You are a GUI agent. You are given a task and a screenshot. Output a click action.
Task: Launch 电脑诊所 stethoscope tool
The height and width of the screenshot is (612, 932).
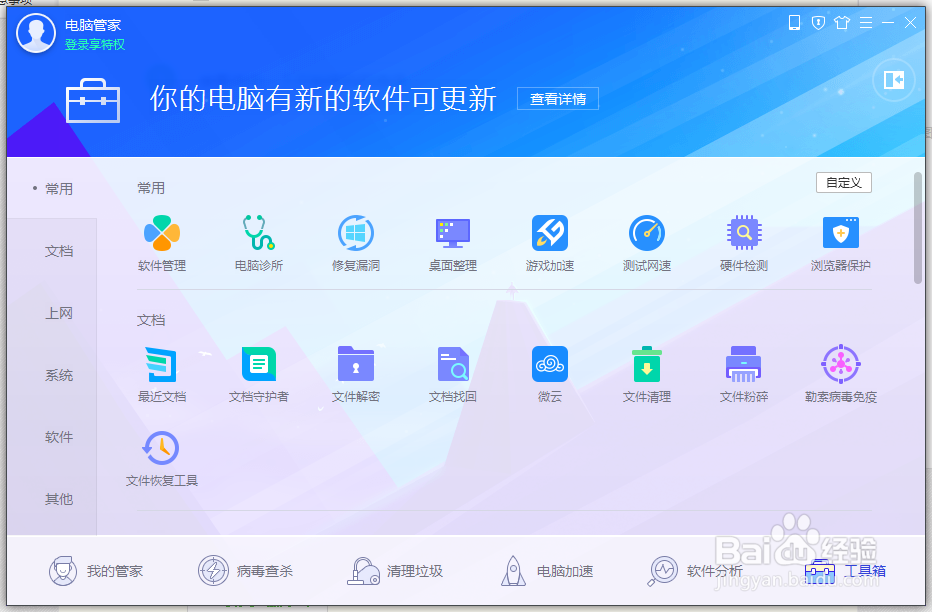click(259, 244)
